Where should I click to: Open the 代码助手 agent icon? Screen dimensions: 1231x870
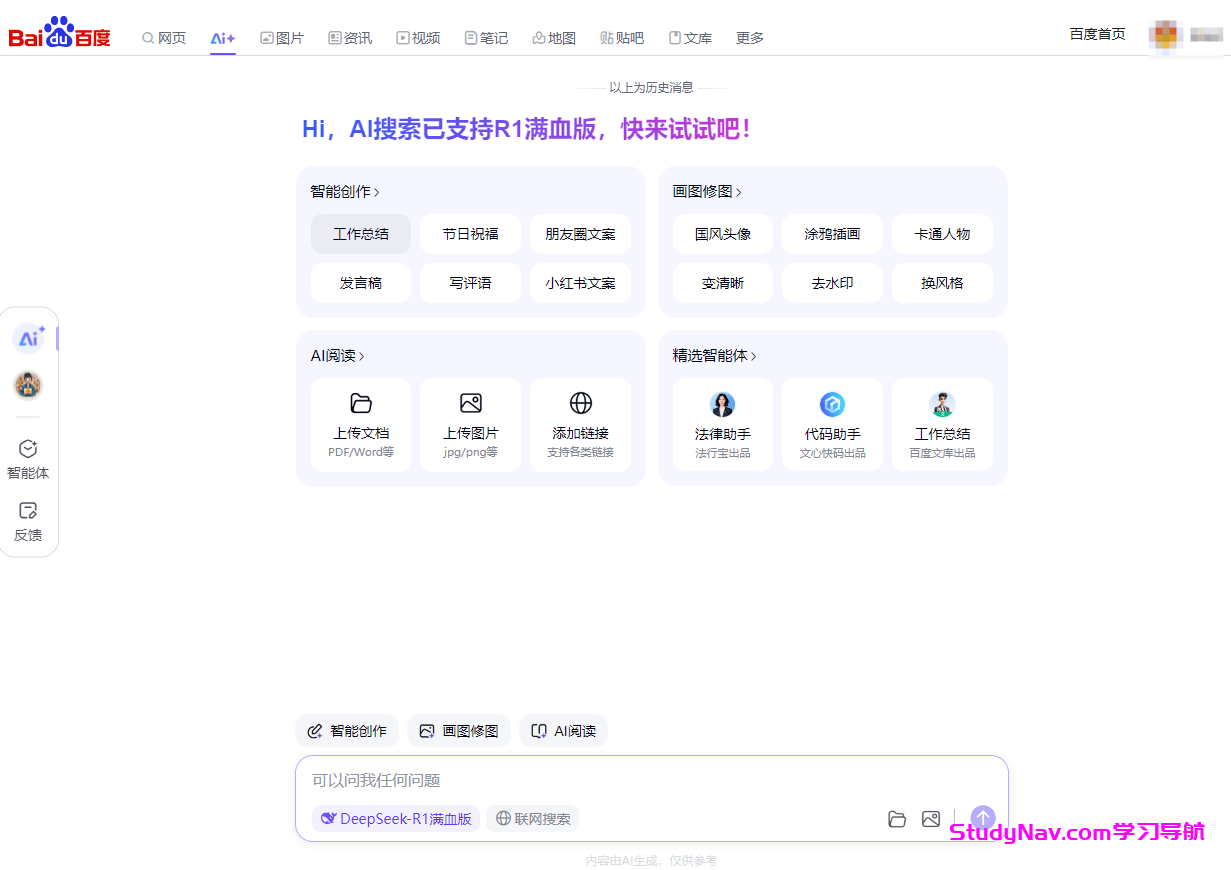[832, 404]
